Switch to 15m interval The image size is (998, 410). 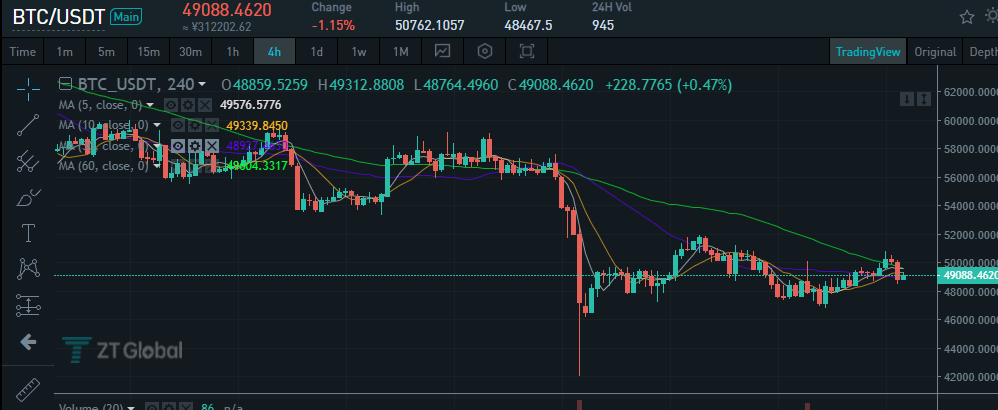tap(148, 52)
